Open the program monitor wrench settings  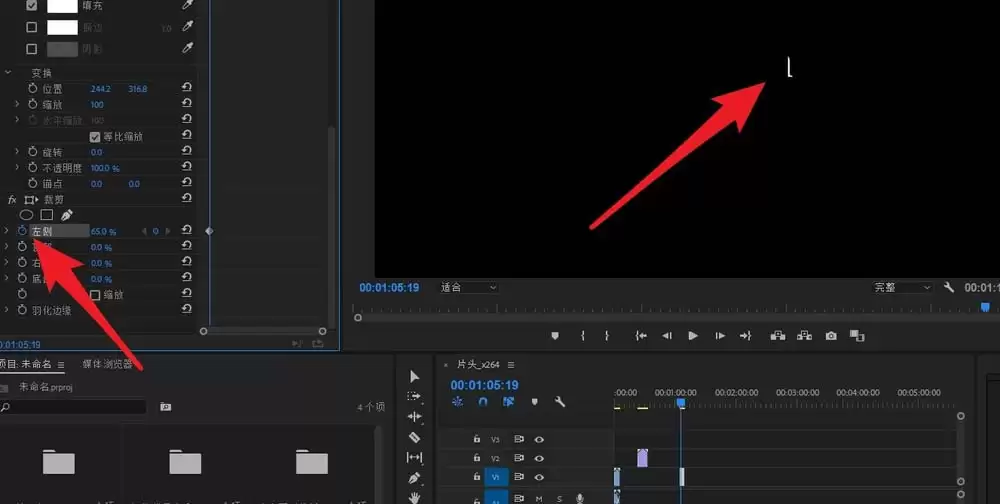(x=949, y=287)
